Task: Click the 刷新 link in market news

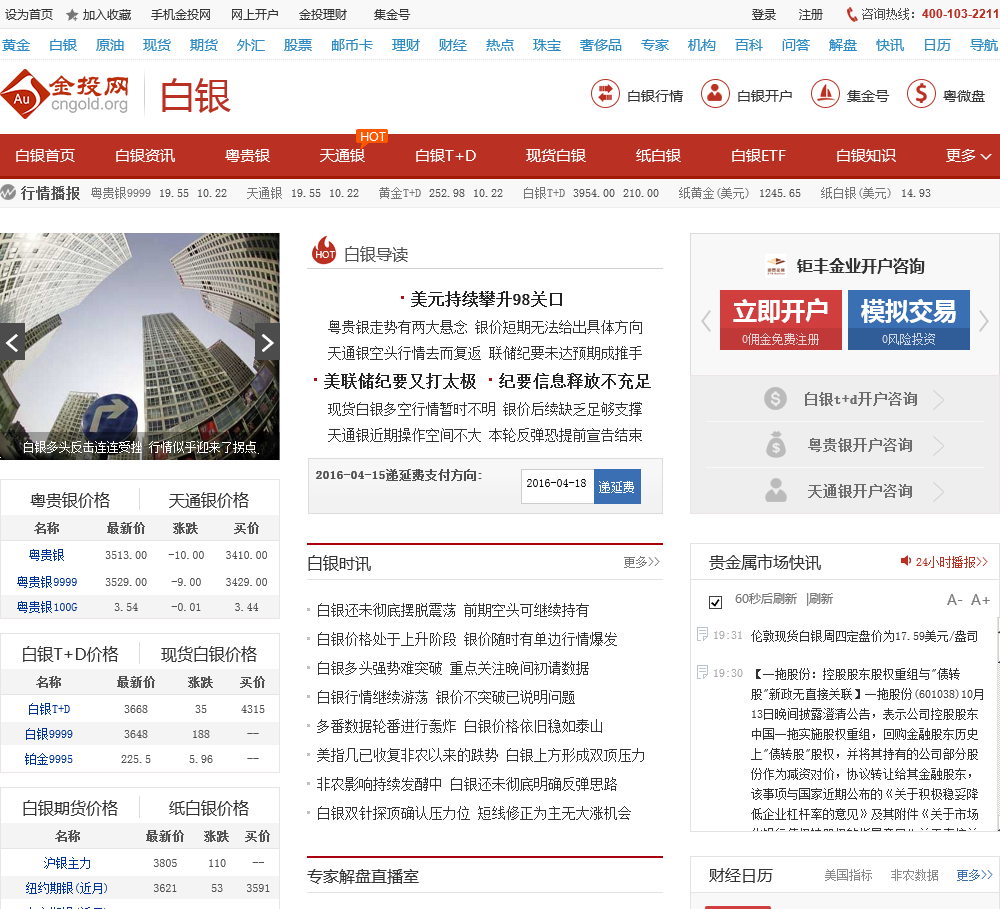Action: [x=821, y=599]
